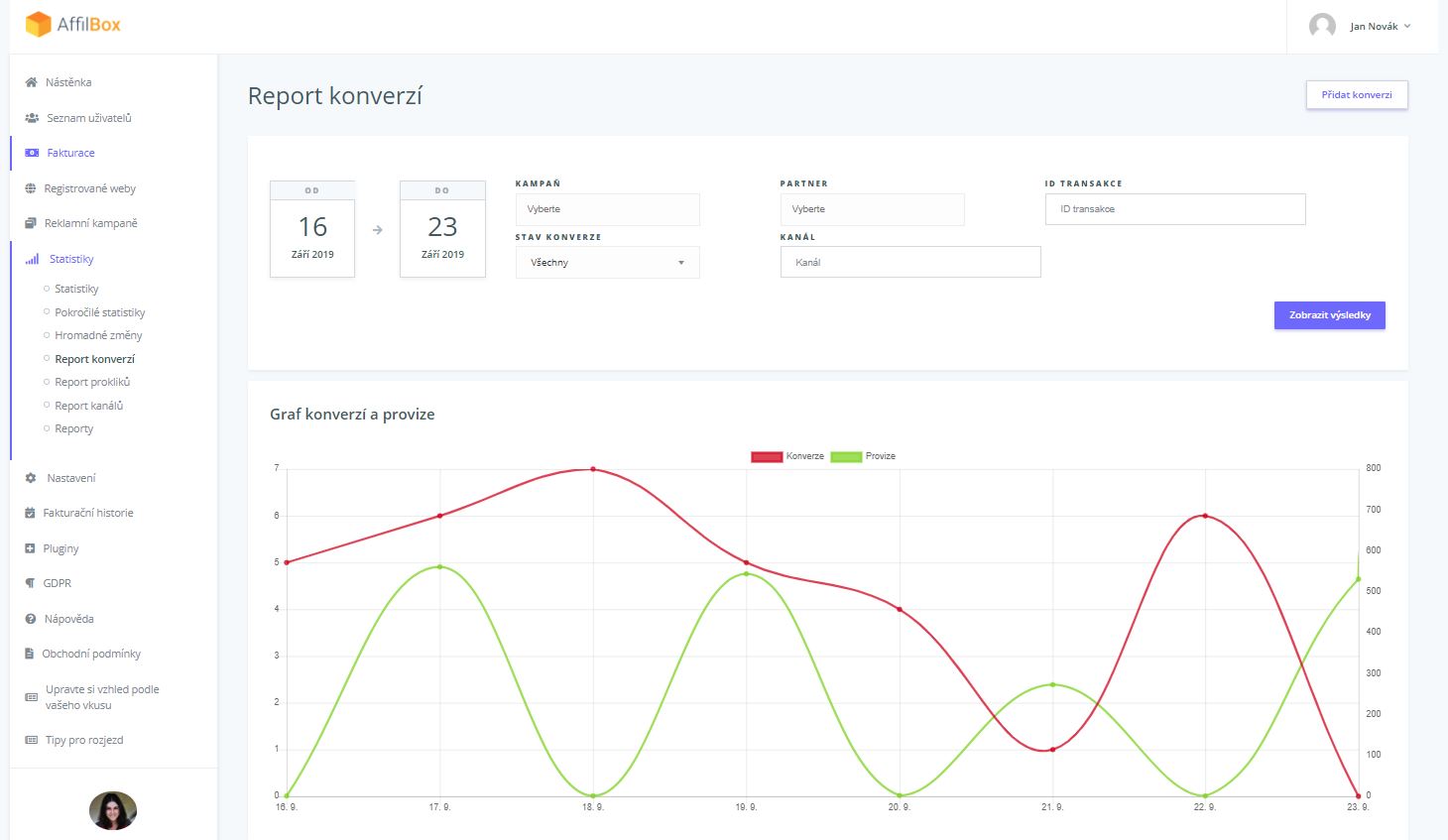Image resolution: width=1448 pixels, height=840 pixels.
Task: Open Nastavení menu item
Action: point(71,478)
